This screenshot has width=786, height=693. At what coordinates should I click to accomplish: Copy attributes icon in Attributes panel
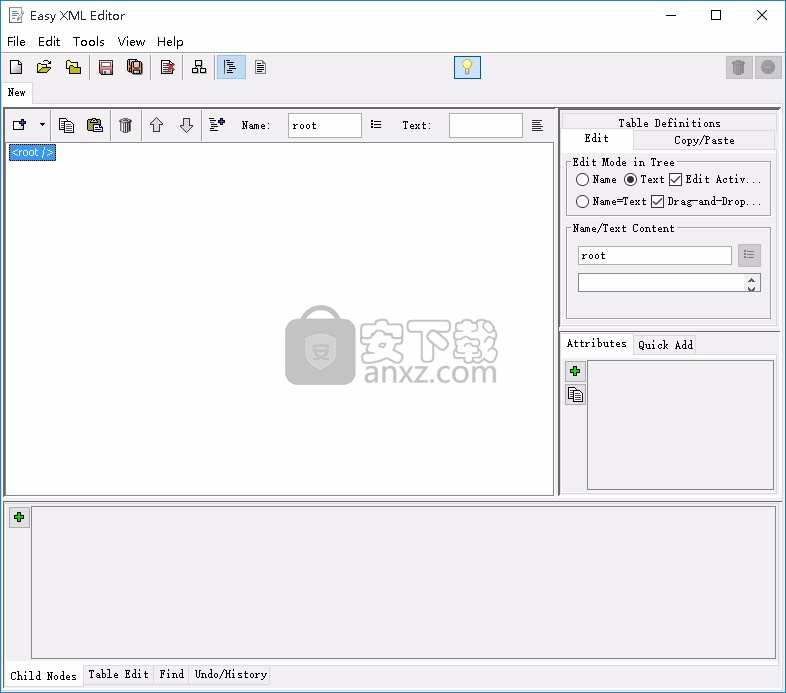pyautogui.click(x=575, y=395)
